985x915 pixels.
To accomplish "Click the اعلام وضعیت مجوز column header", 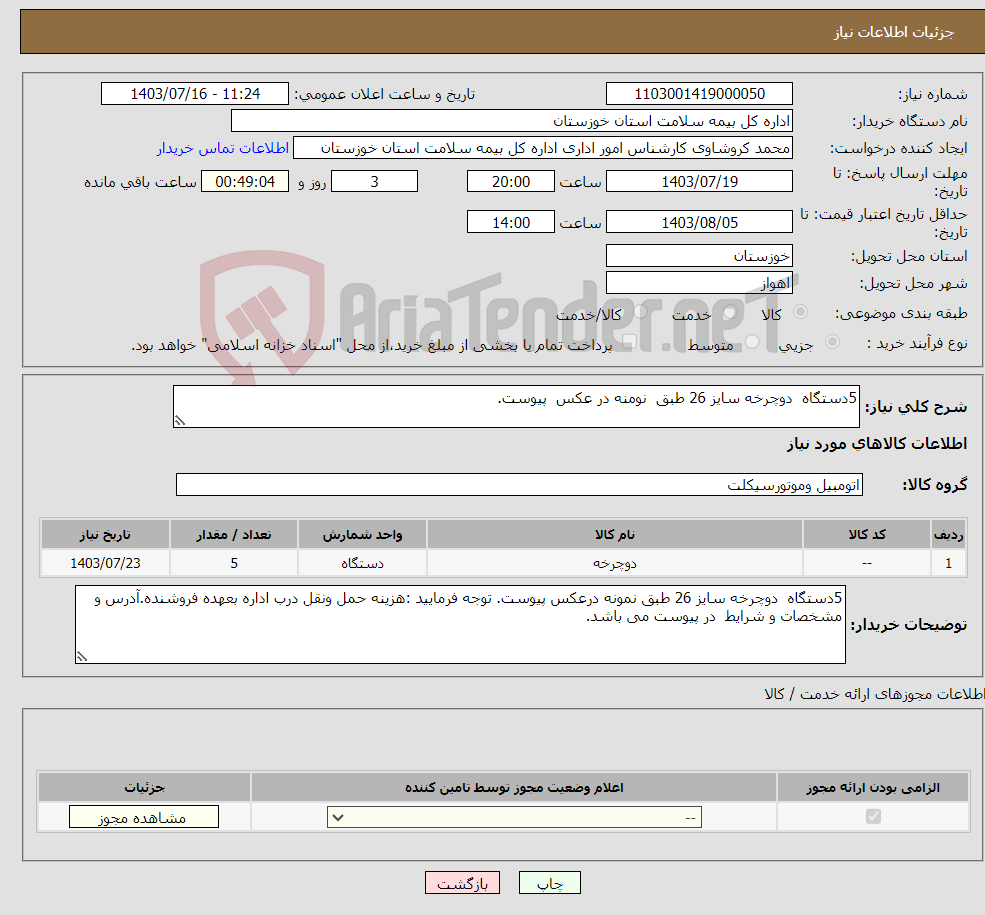I will (514, 788).
